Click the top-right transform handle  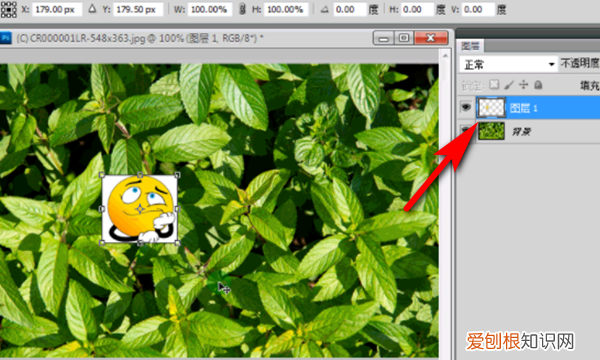click(178, 175)
